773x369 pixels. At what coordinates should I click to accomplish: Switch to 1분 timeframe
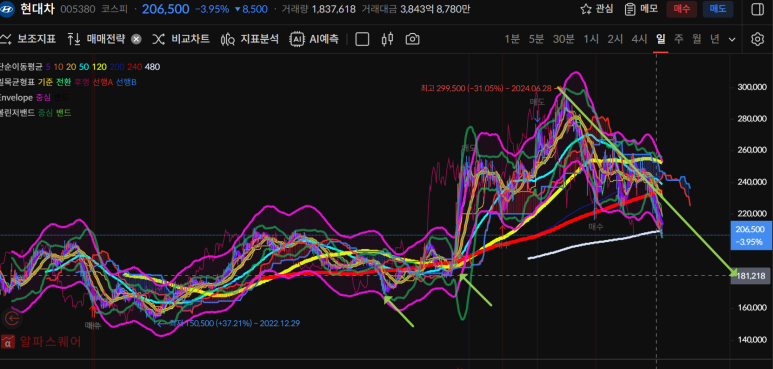[x=512, y=39]
